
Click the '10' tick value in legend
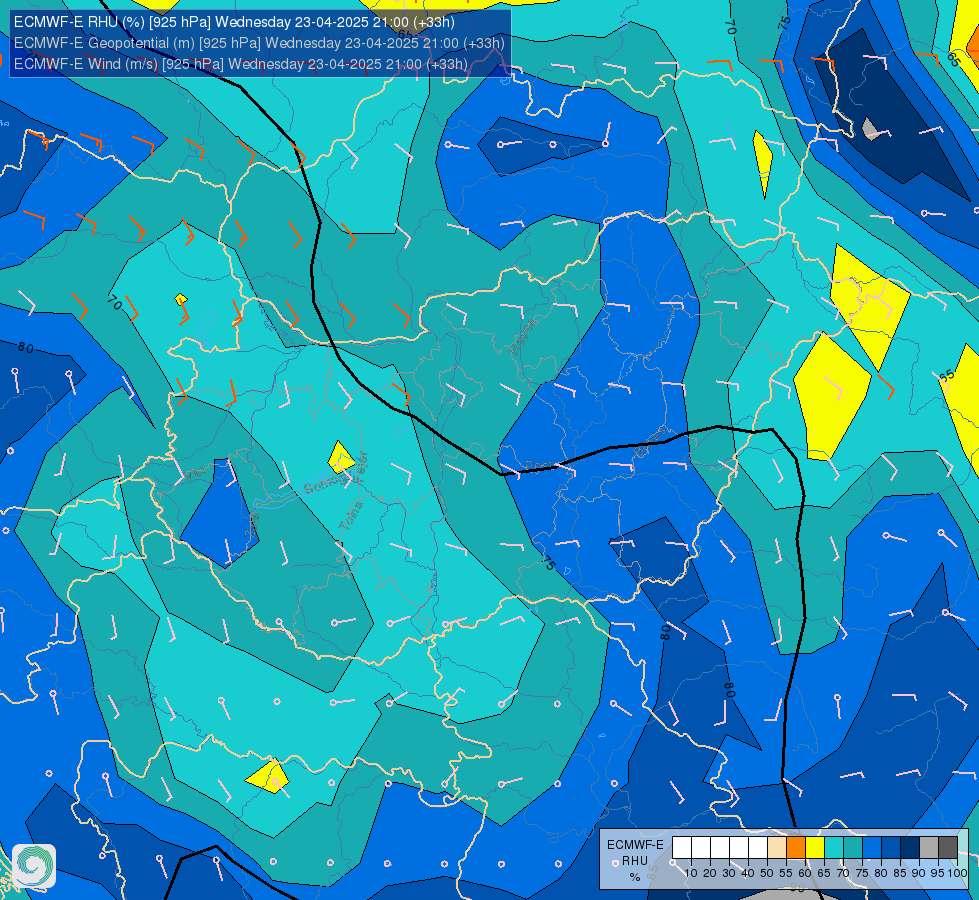coord(691,873)
